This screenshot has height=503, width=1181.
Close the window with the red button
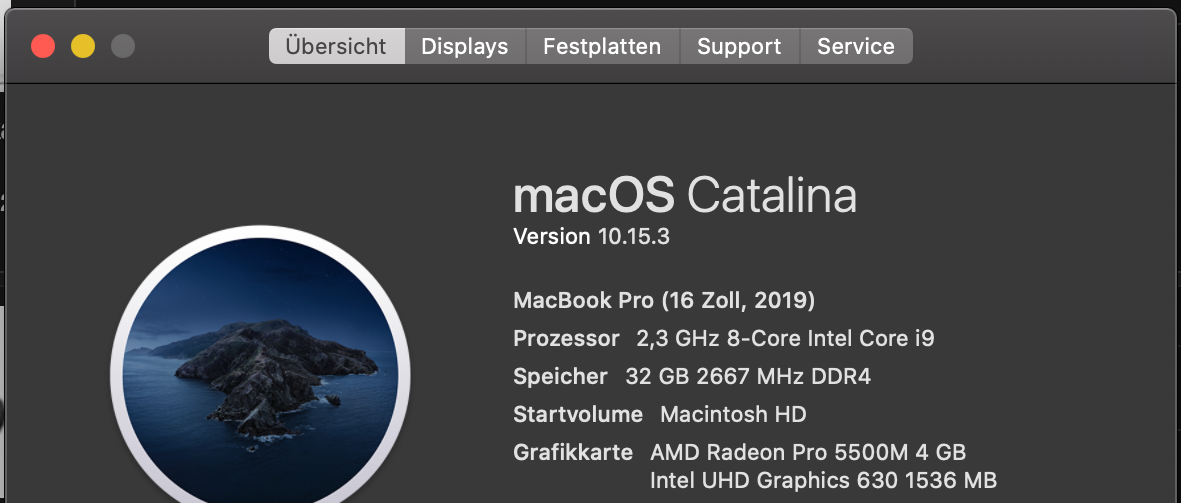pos(43,46)
